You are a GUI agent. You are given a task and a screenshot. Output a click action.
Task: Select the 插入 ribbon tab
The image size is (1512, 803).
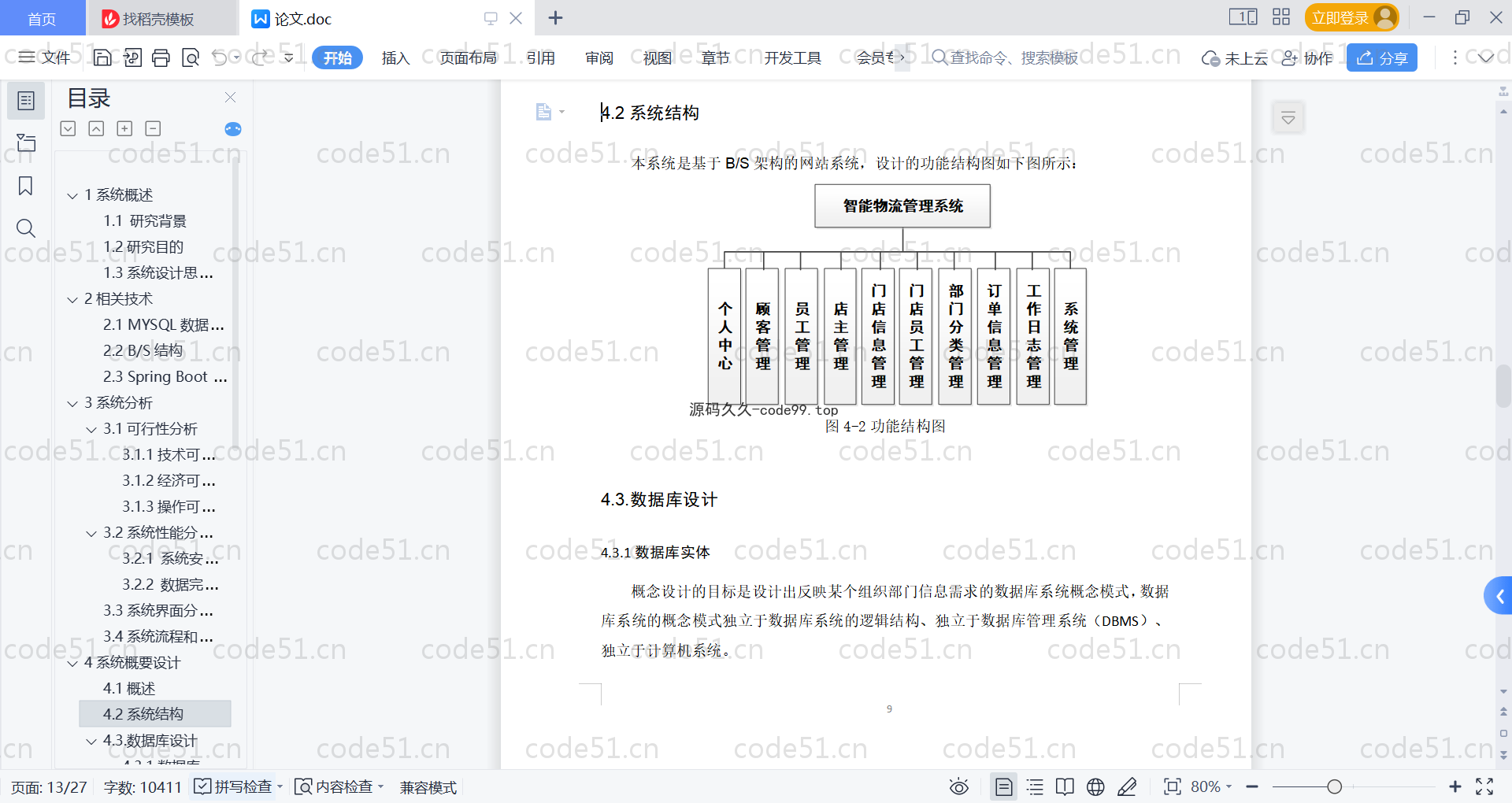(395, 57)
